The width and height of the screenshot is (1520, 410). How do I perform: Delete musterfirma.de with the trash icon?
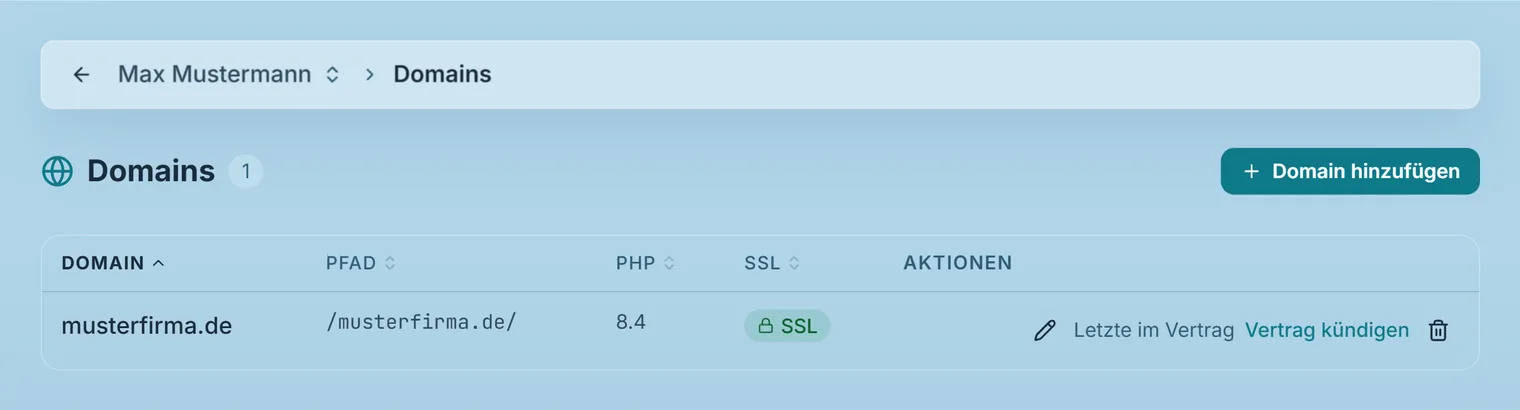pos(1438,330)
